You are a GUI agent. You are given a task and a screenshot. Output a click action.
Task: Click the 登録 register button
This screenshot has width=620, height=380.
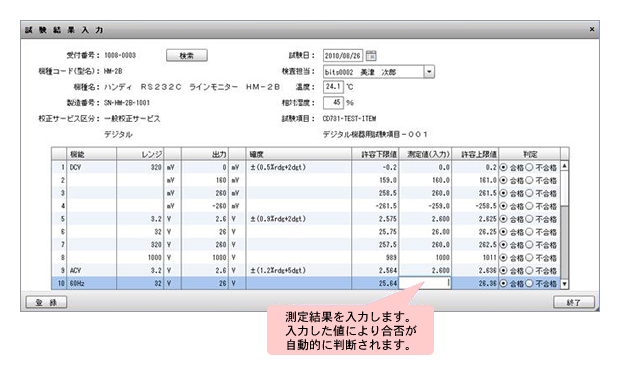tap(46, 302)
